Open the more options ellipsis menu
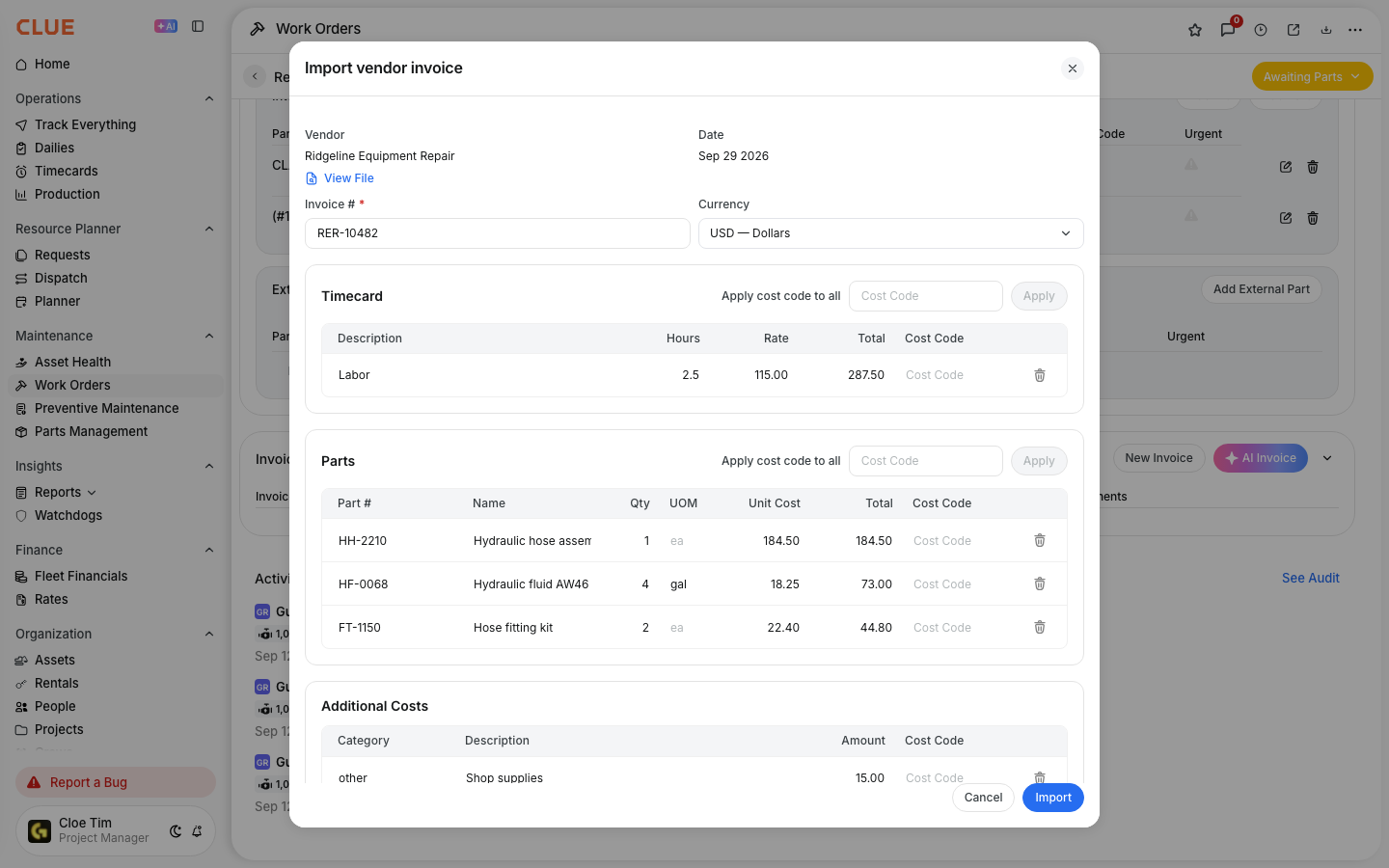Viewport: 1389px width, 868px height. [x=1355, y=30]
